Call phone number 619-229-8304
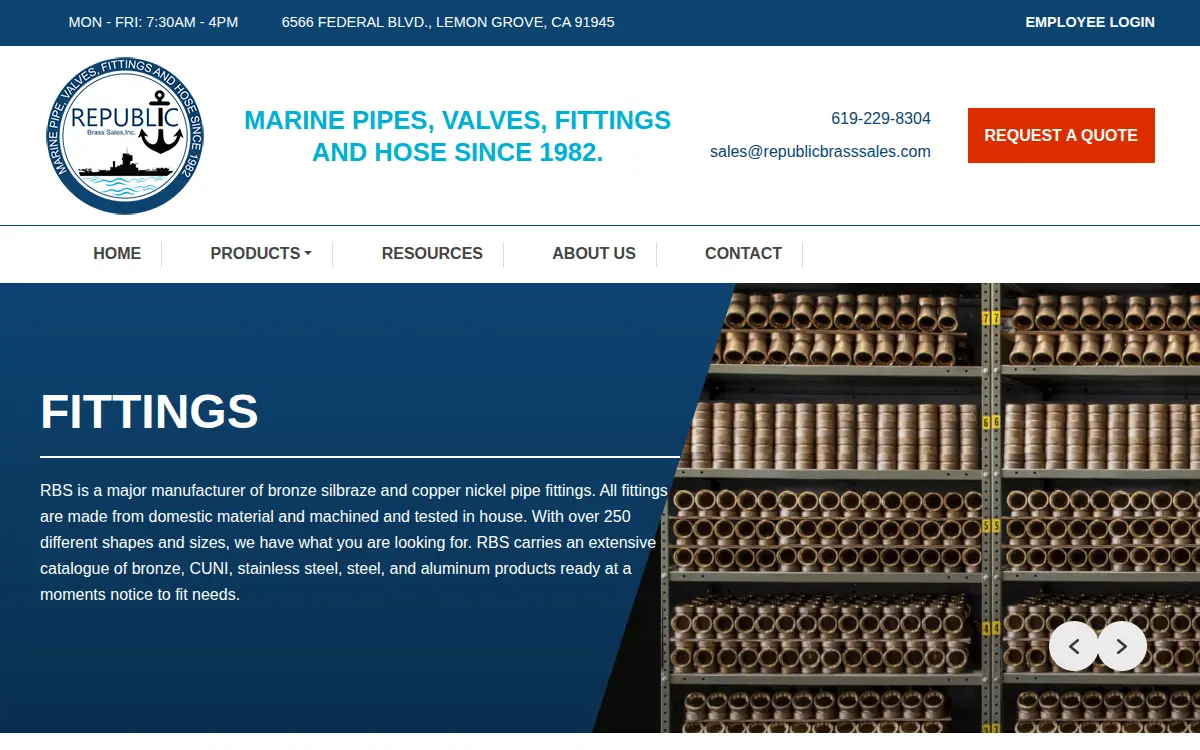1200x750 pixels. [881, 118]
